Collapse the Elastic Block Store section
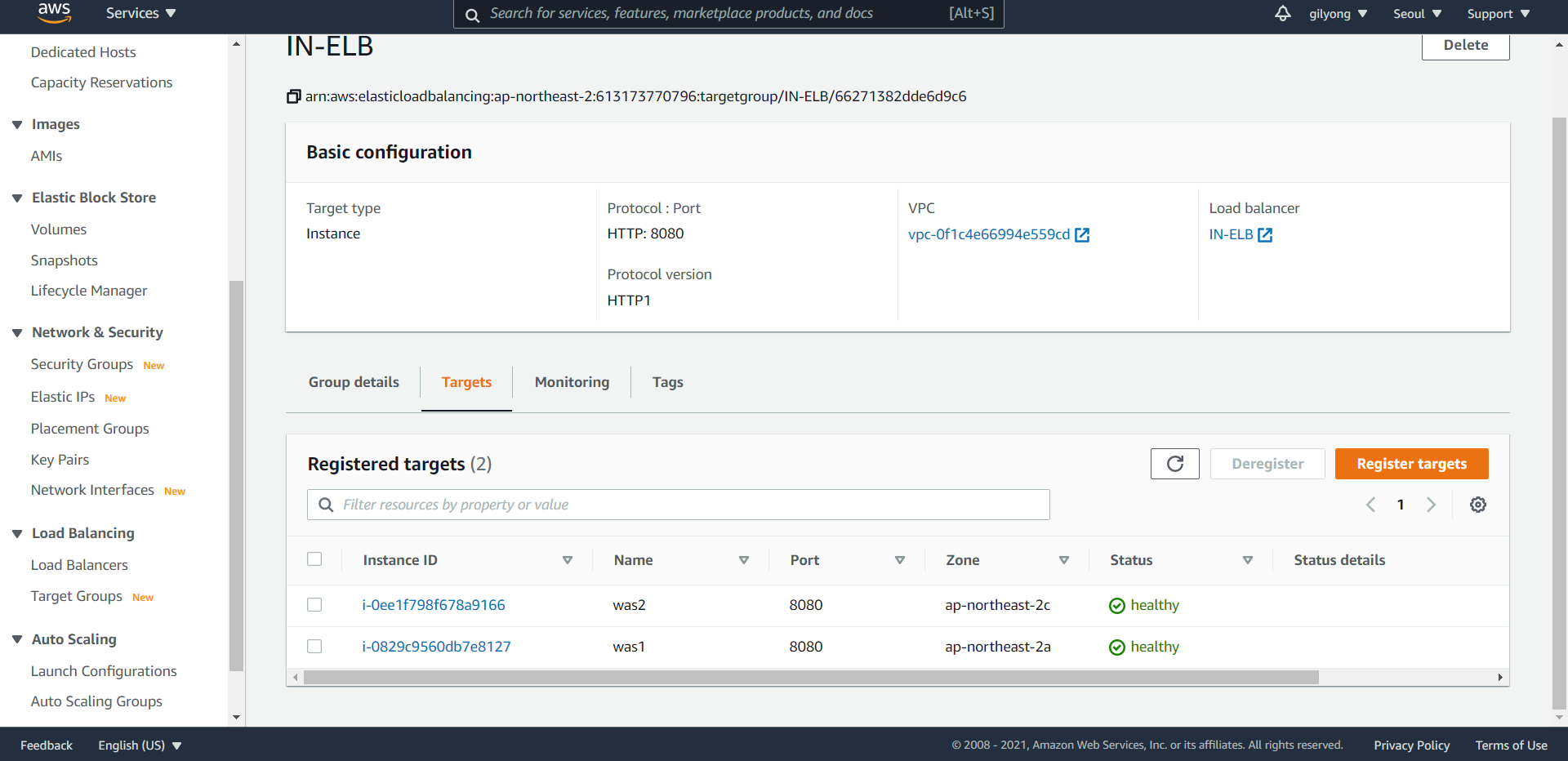The image size is (1568, 761). point(17,198)
